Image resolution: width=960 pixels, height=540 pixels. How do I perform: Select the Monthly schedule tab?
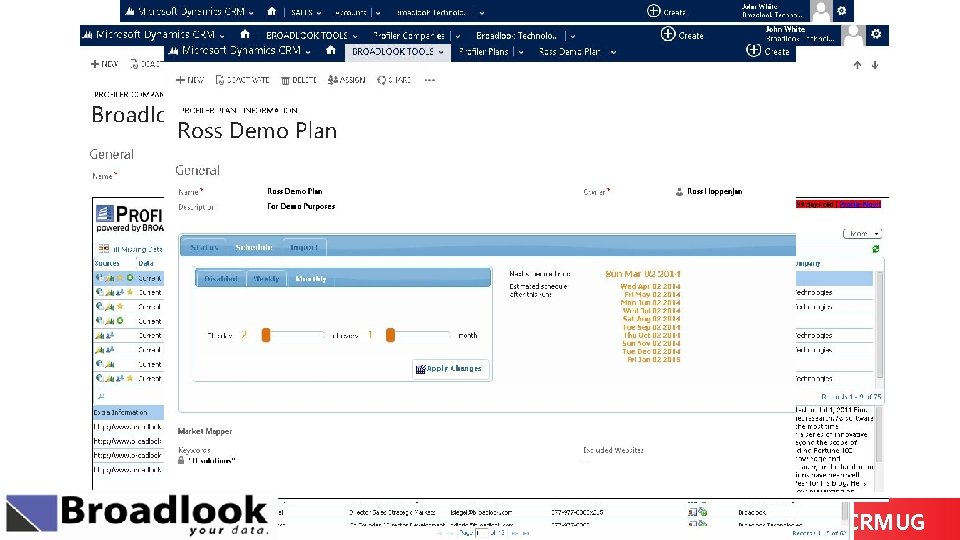(x=311, y=279)
